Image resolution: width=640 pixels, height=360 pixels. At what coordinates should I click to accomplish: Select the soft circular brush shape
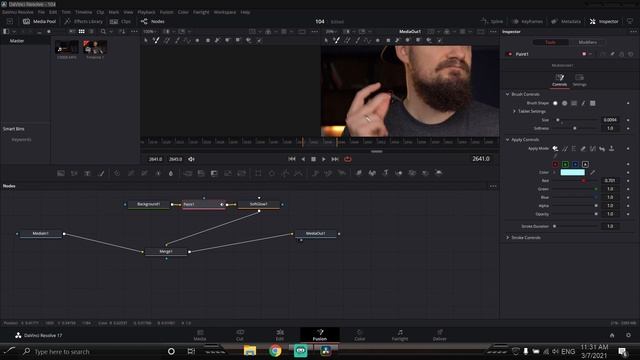pos(555,103)
